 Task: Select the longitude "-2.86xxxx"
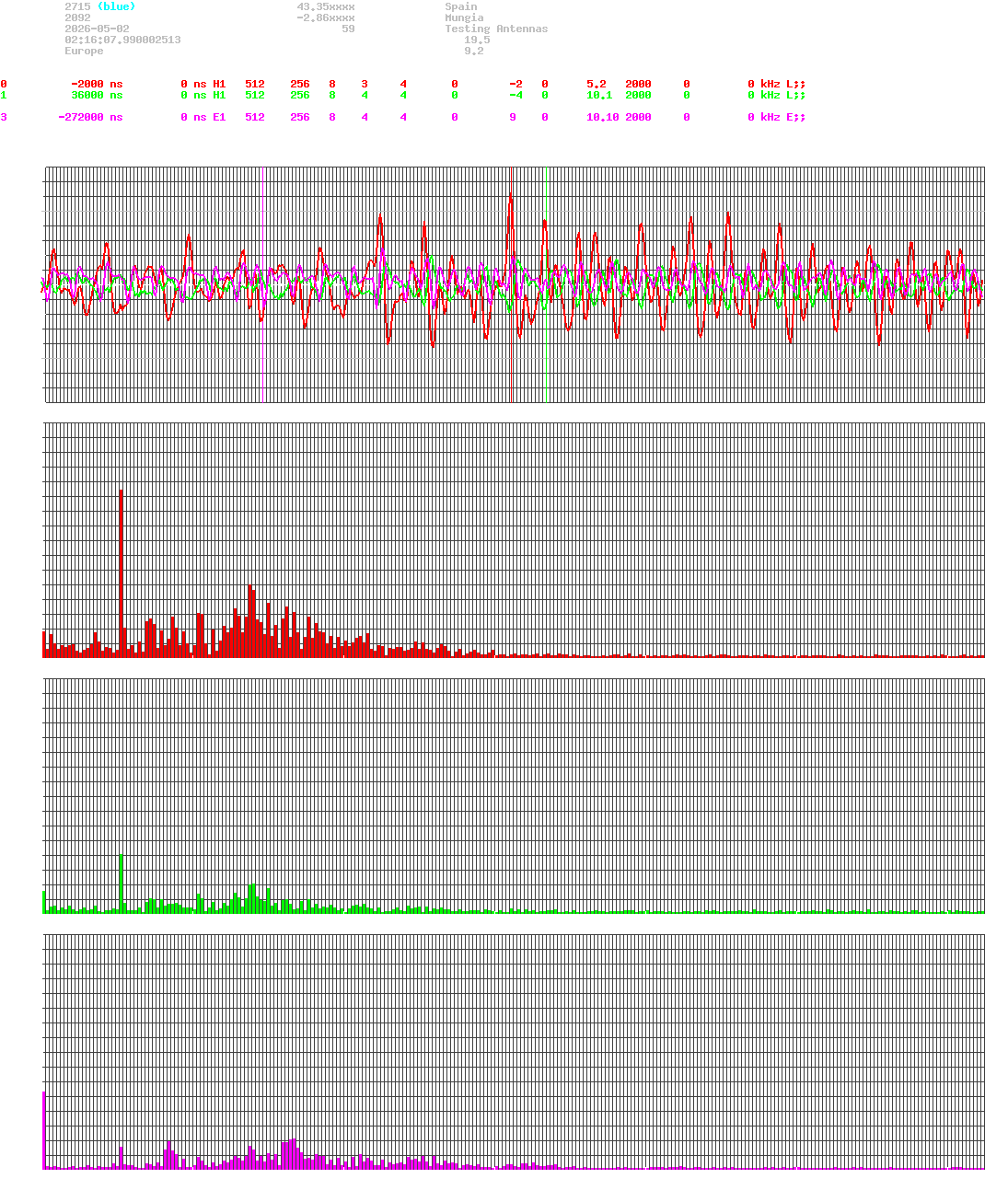point(326,17)
